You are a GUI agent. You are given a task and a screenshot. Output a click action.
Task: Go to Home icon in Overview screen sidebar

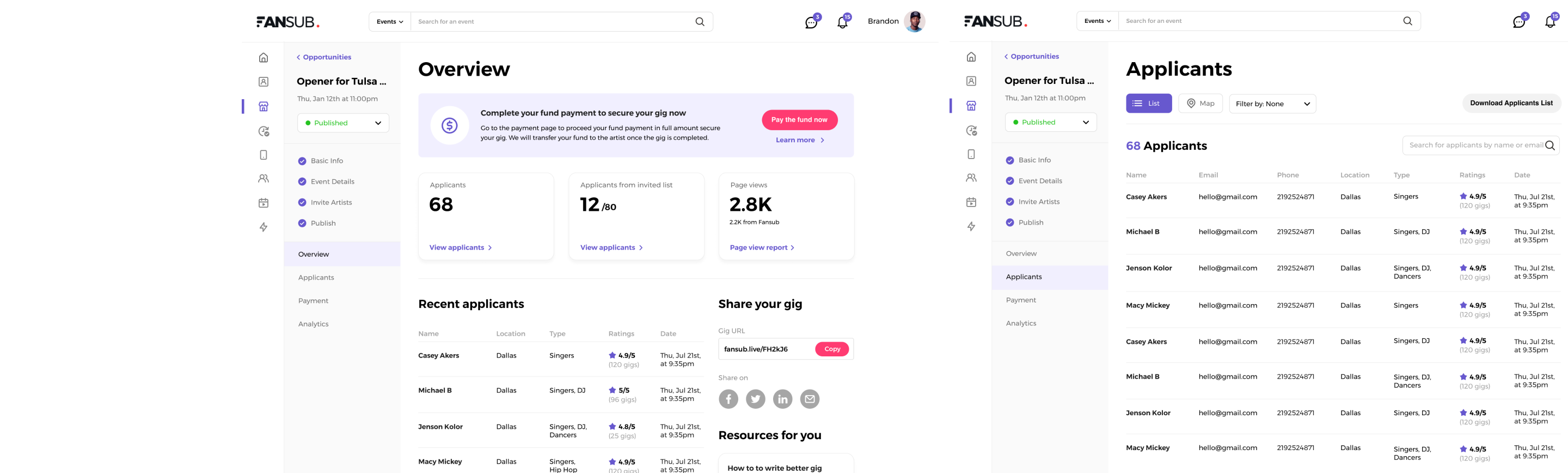(x=264, y=57)
